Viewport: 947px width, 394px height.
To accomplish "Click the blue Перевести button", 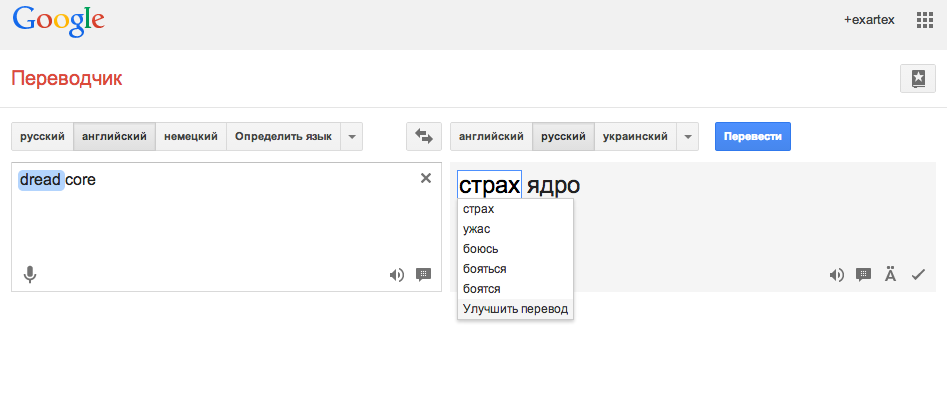I will 753,137.
